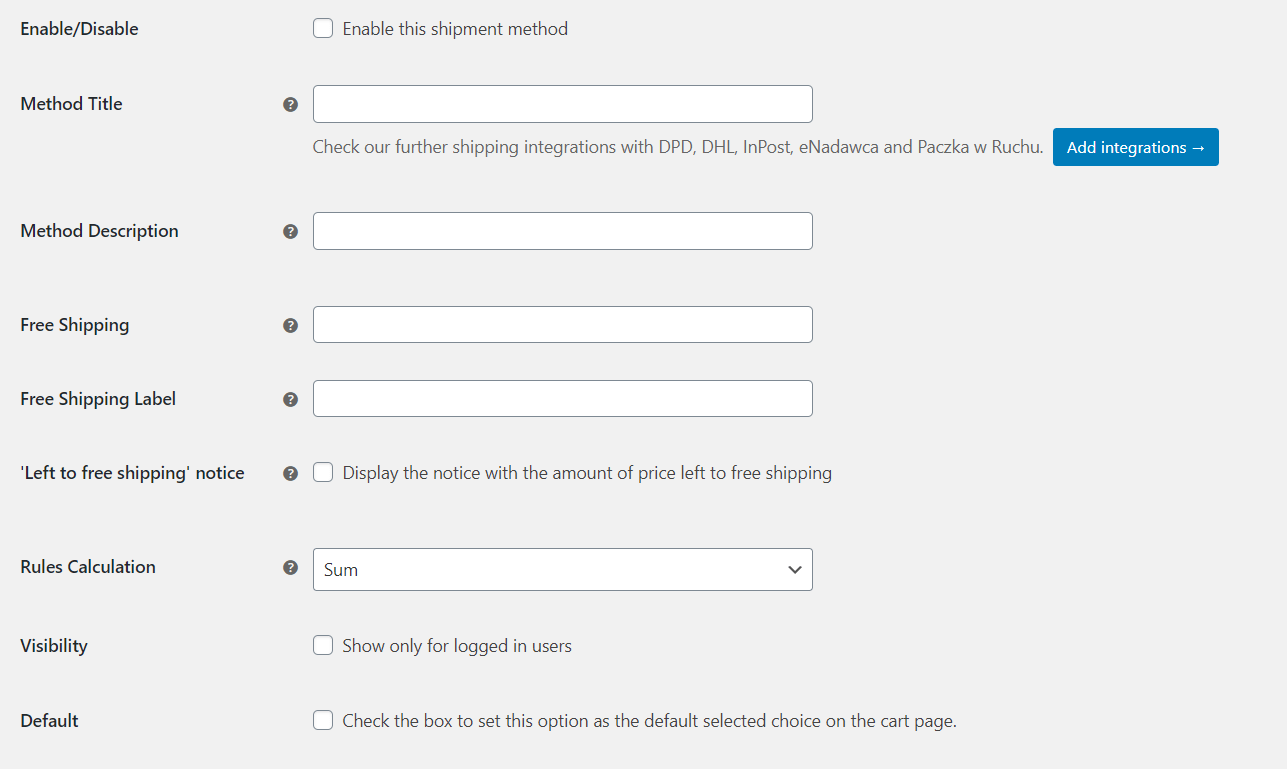Check Show only for logged in users

(x=323, y=646)
